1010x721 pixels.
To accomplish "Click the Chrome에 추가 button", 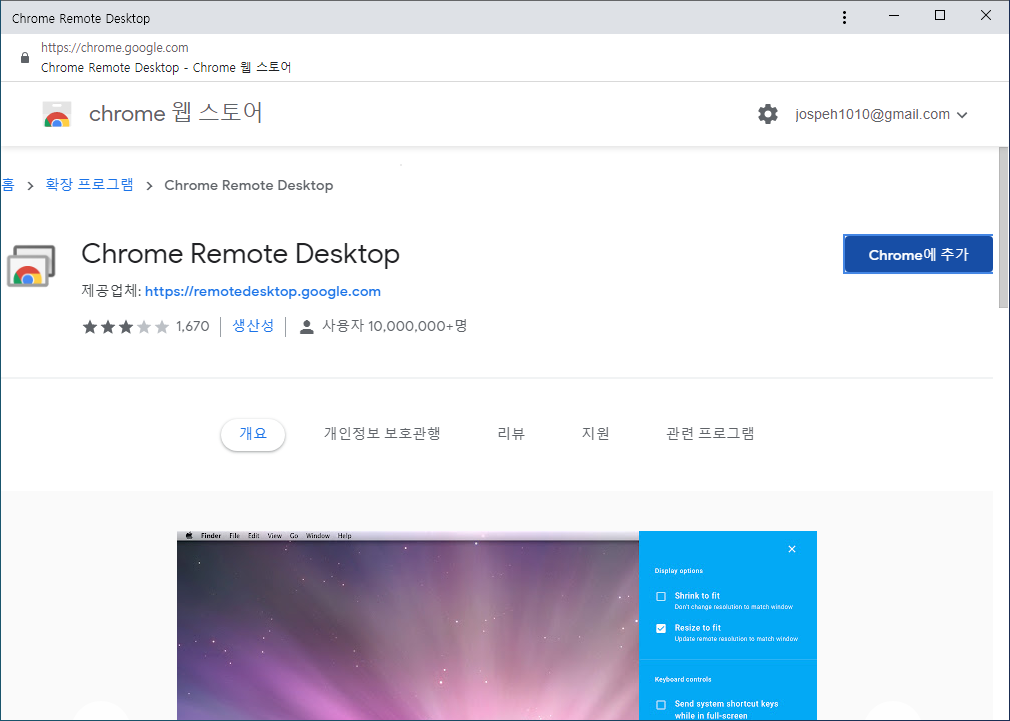I will [918, 255].
